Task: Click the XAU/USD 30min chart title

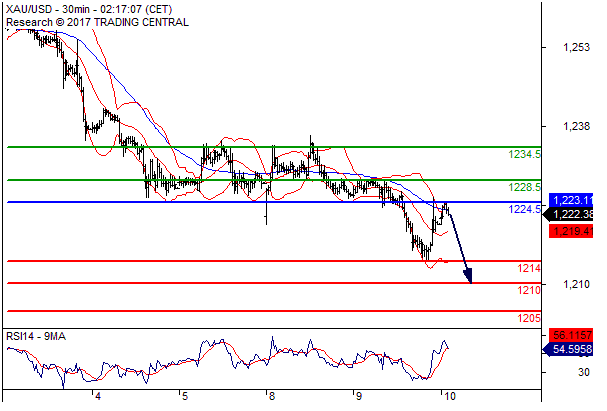Action: tap(89, 9)
